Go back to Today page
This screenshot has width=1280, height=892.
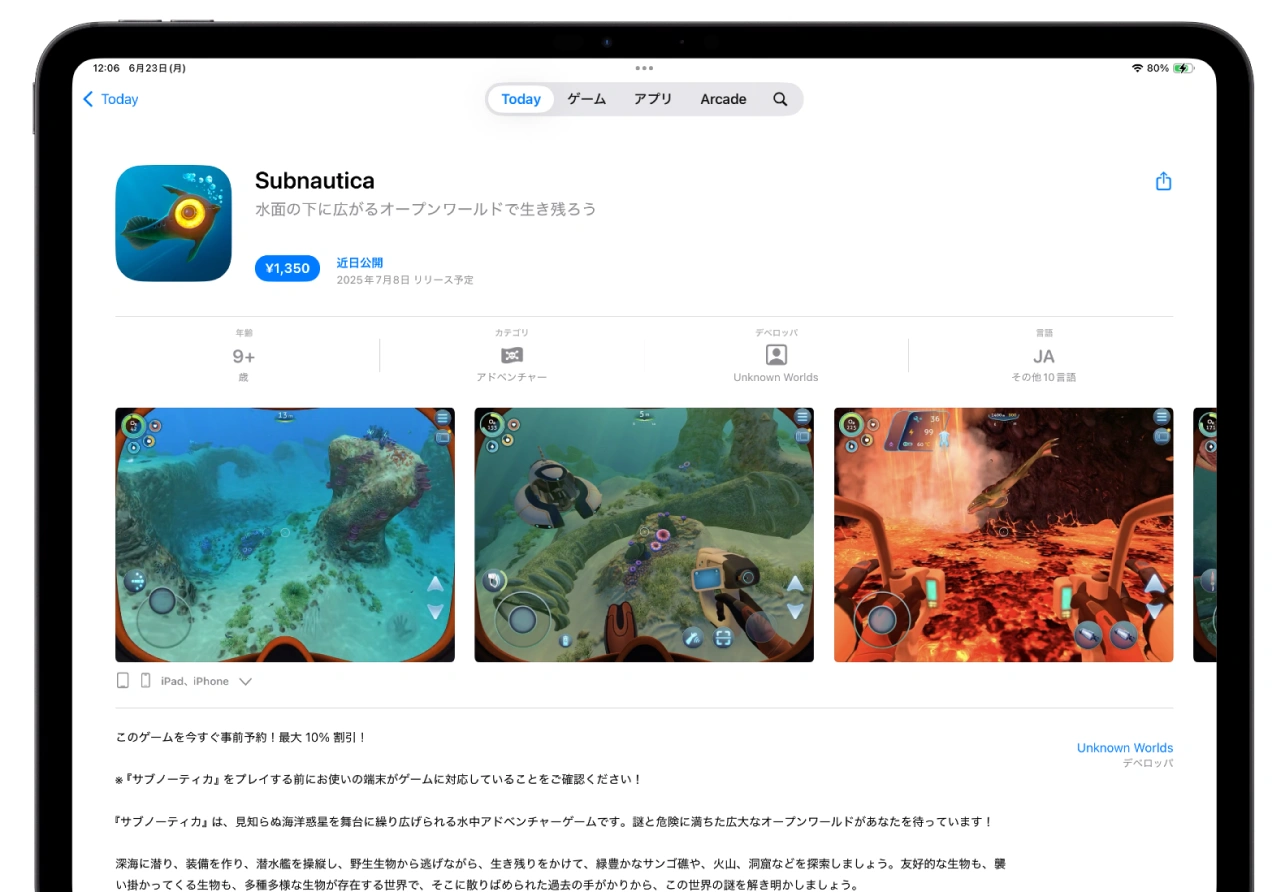tap(110, 99)
